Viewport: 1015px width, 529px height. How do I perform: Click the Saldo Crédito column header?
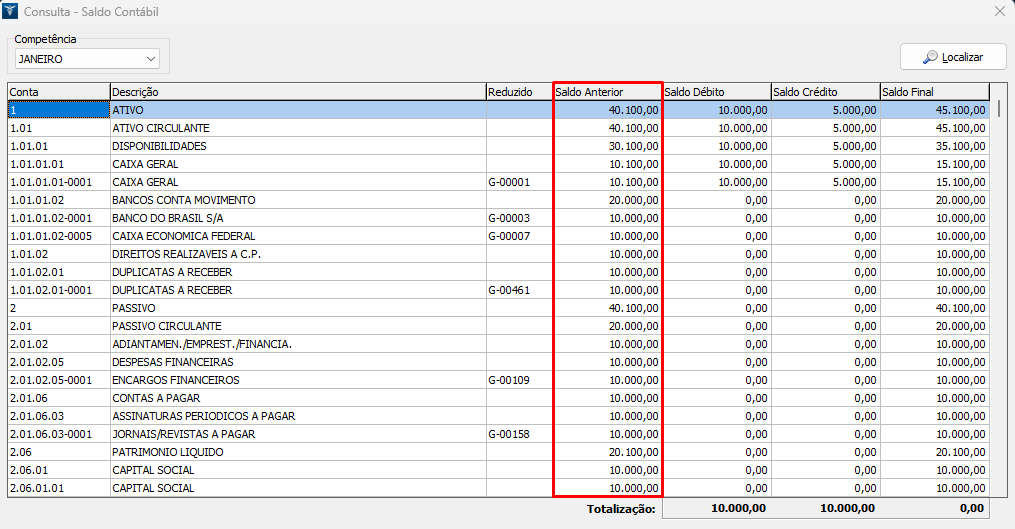pos(825,92)
